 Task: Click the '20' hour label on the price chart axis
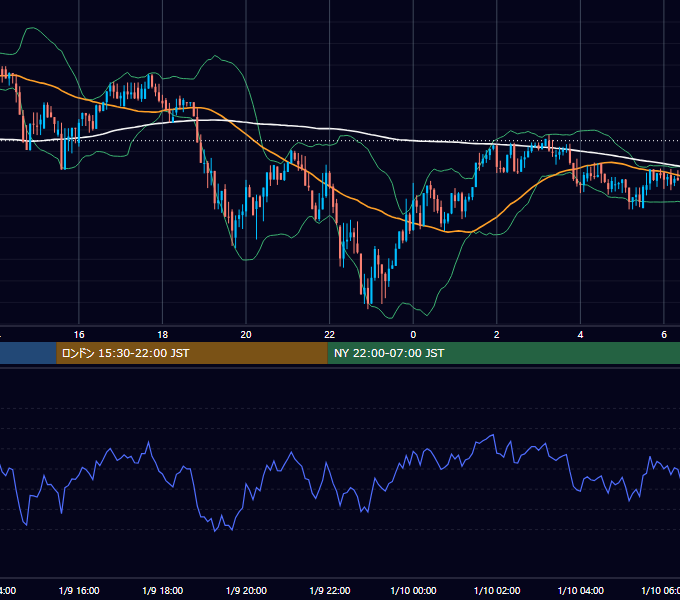[246, 335]
